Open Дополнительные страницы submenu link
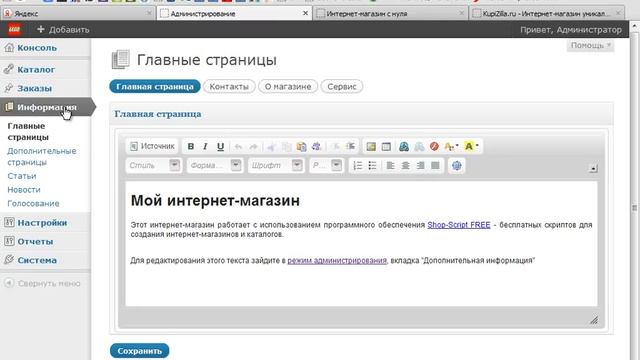Screen dimensions: 640x360 42,156
